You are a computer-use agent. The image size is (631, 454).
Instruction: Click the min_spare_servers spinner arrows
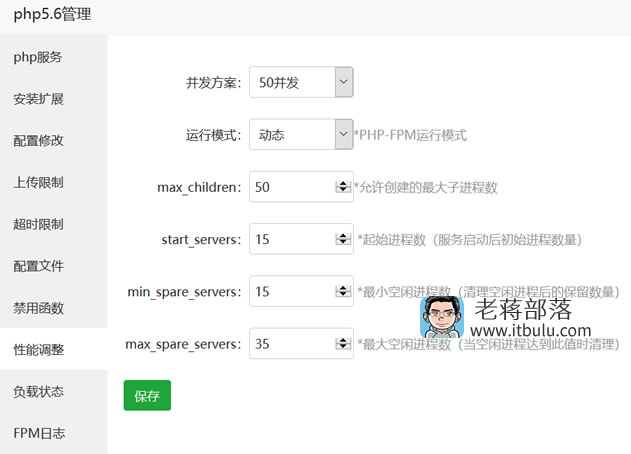point(343,291)
